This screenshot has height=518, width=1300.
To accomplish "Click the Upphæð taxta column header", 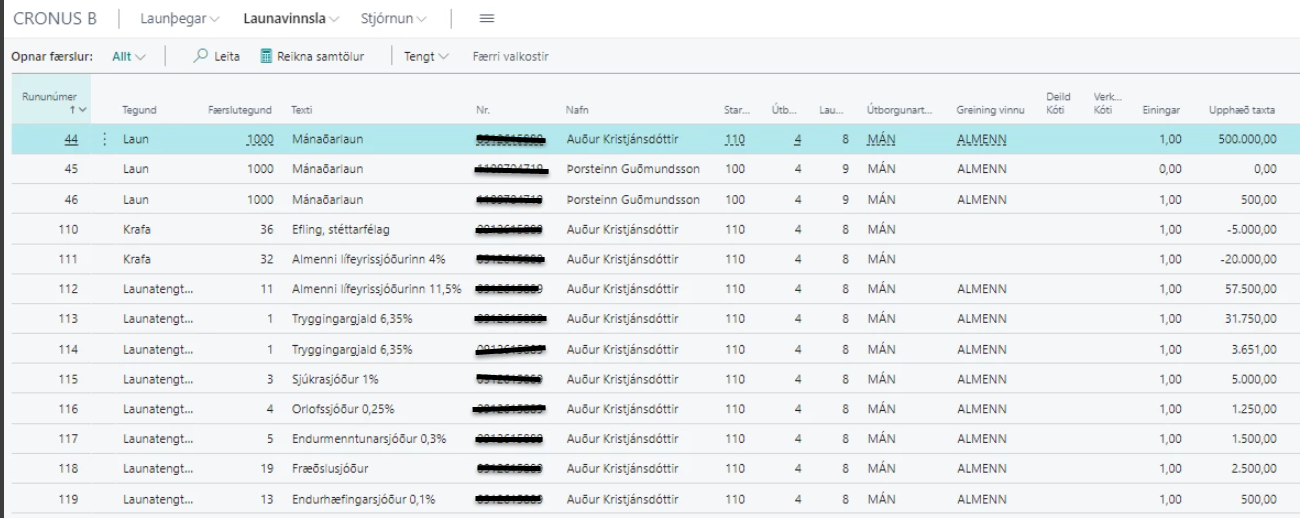I will [1242, 110].
